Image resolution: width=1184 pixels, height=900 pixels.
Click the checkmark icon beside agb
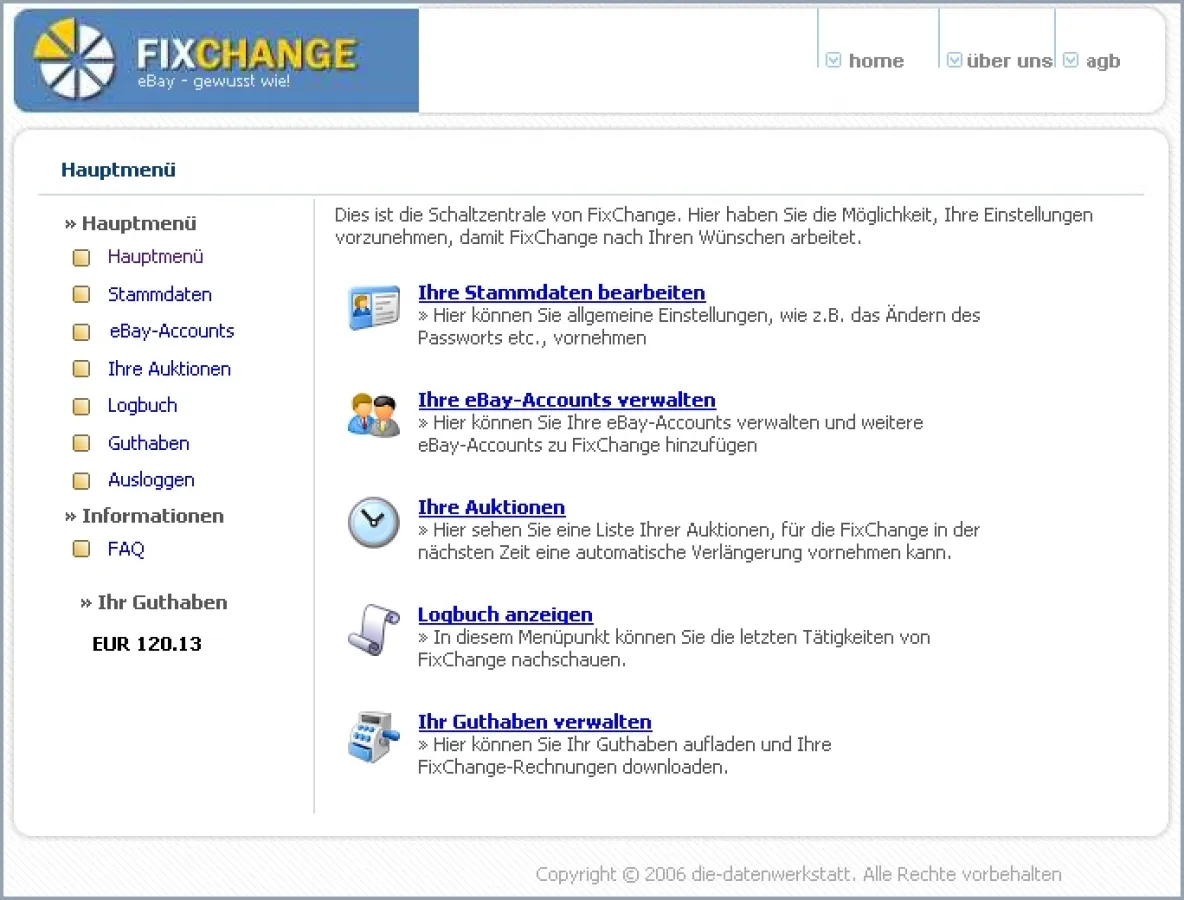point(1071,61)
